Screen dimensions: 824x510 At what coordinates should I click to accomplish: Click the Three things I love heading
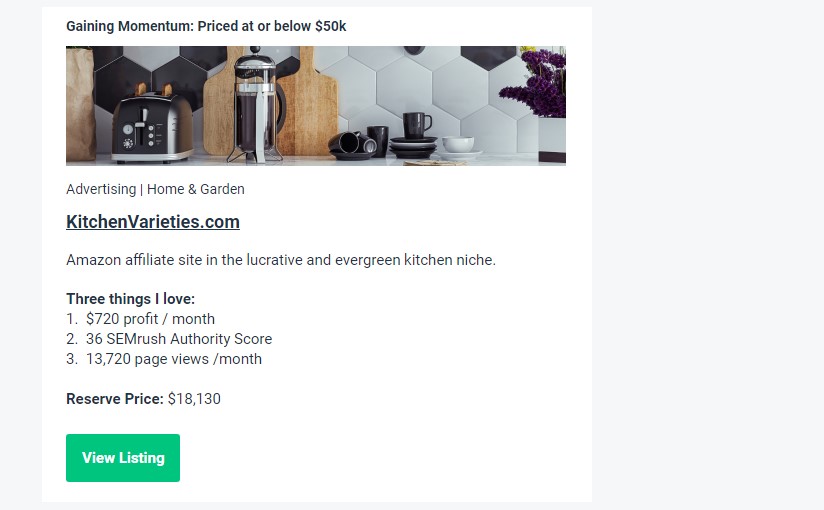coord(130,299)
